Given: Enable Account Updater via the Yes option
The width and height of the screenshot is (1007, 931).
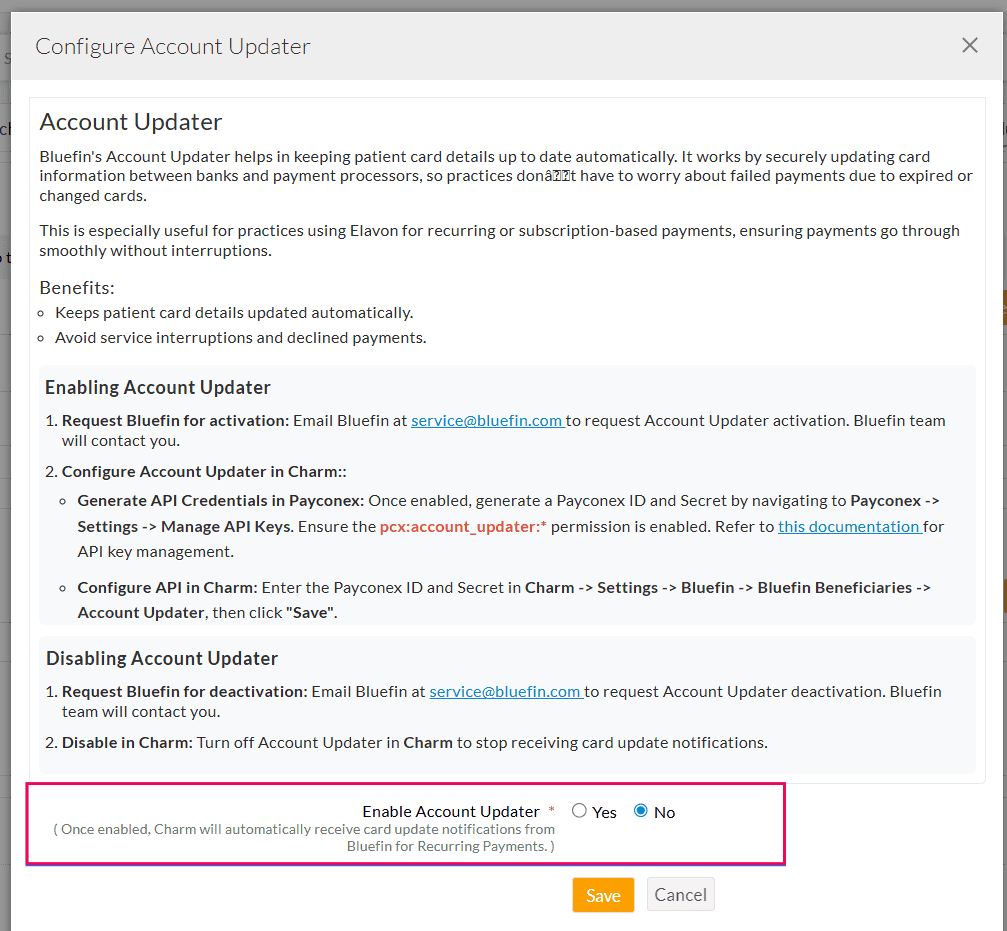Looking at the screenshot, I should [578, 811].
